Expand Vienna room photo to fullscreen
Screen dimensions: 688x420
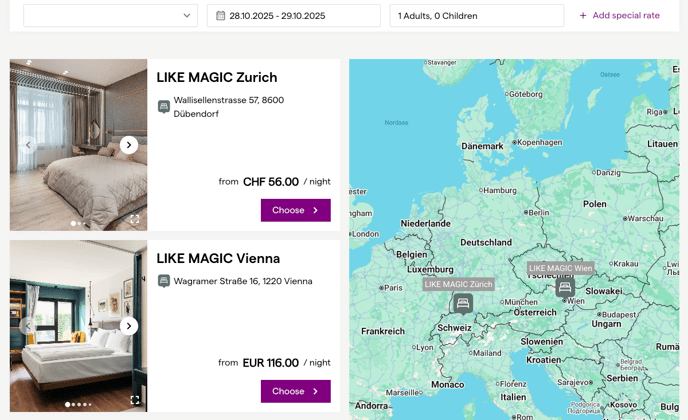tap(135, 400)
